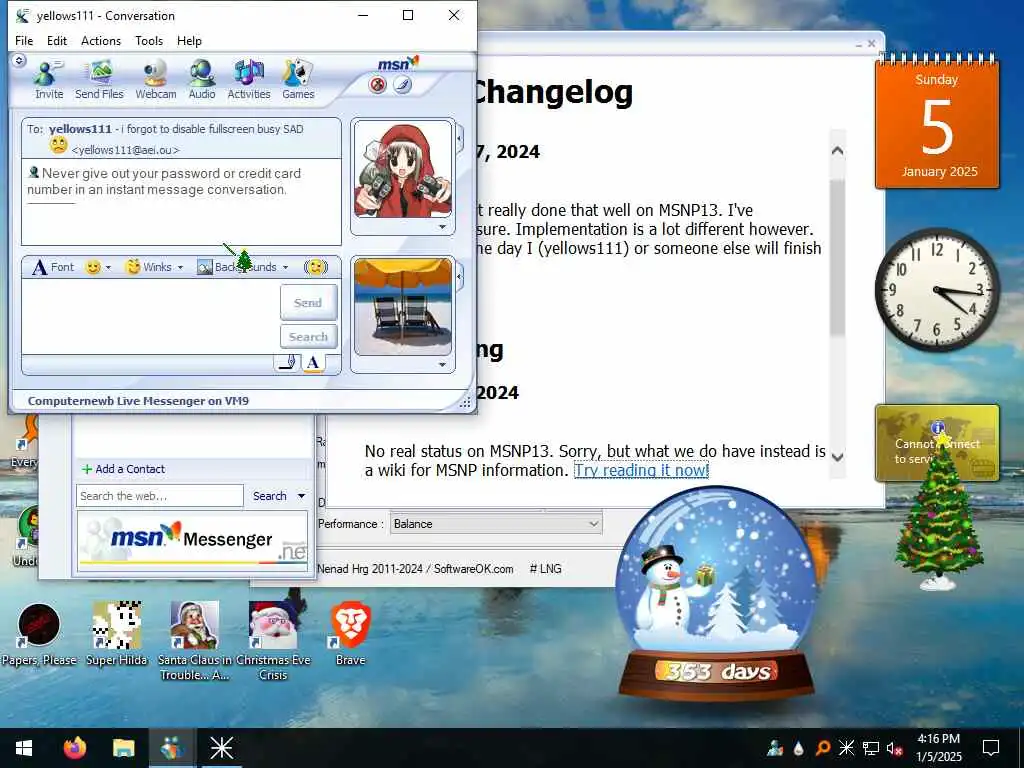Open your display picture options arrow
Screen dimensions: 1024x768
click(x=443, y=365)
